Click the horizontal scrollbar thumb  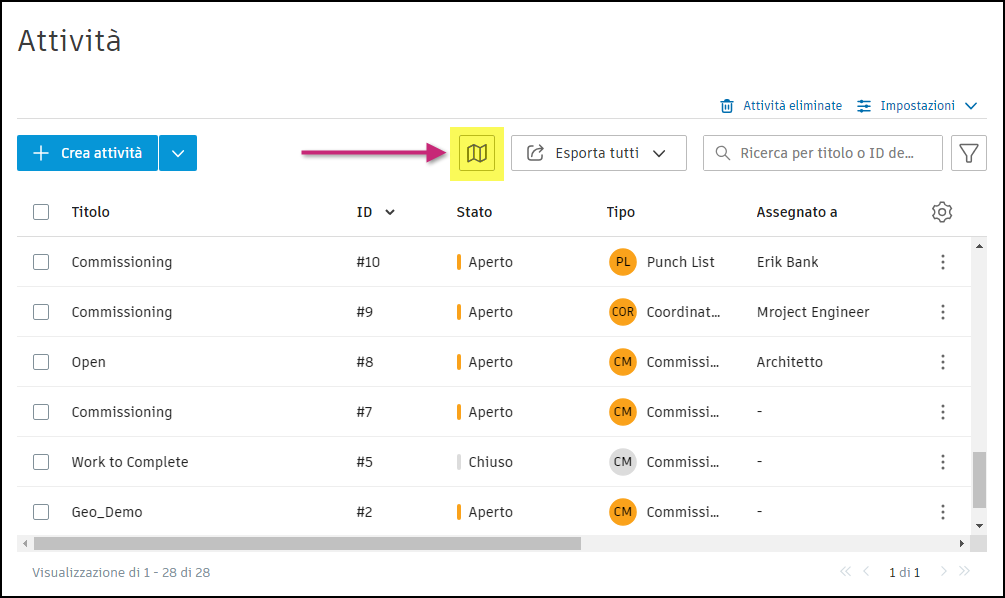(x=306, y=543)
